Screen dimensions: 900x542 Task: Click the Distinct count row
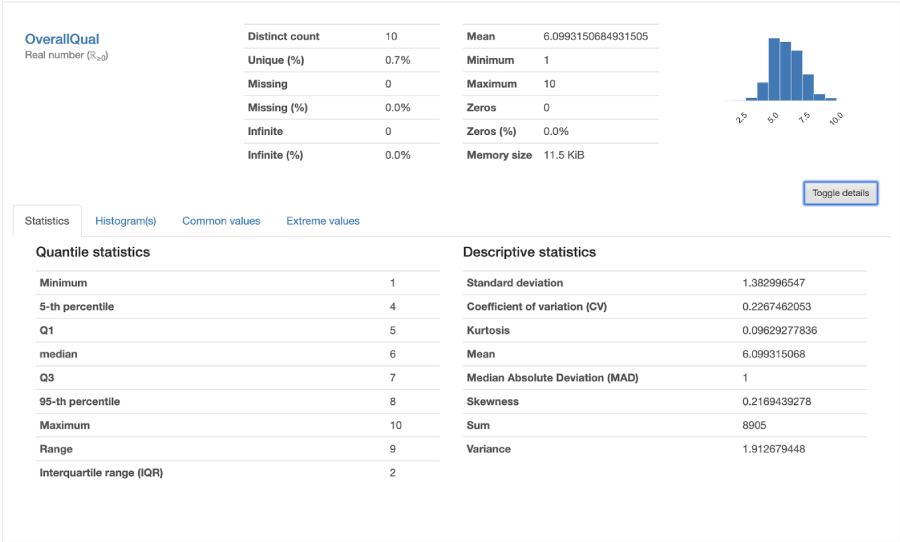click(342, 36)
